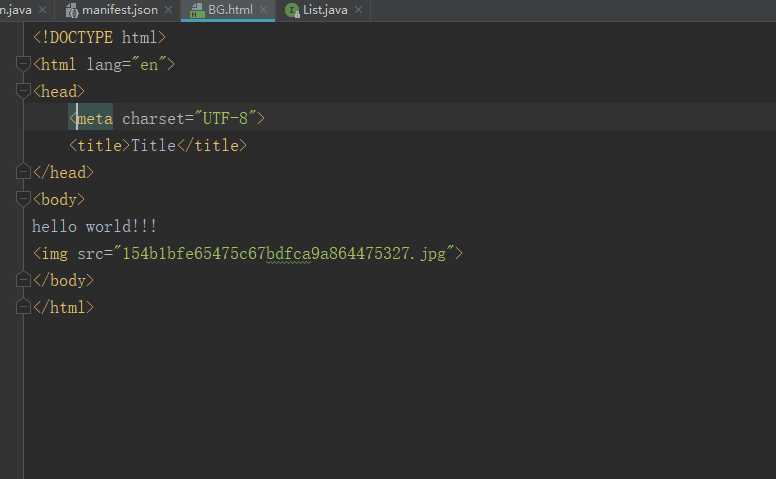
Task: Click the List.java interface icon
Action: click(x=292, y=10)
